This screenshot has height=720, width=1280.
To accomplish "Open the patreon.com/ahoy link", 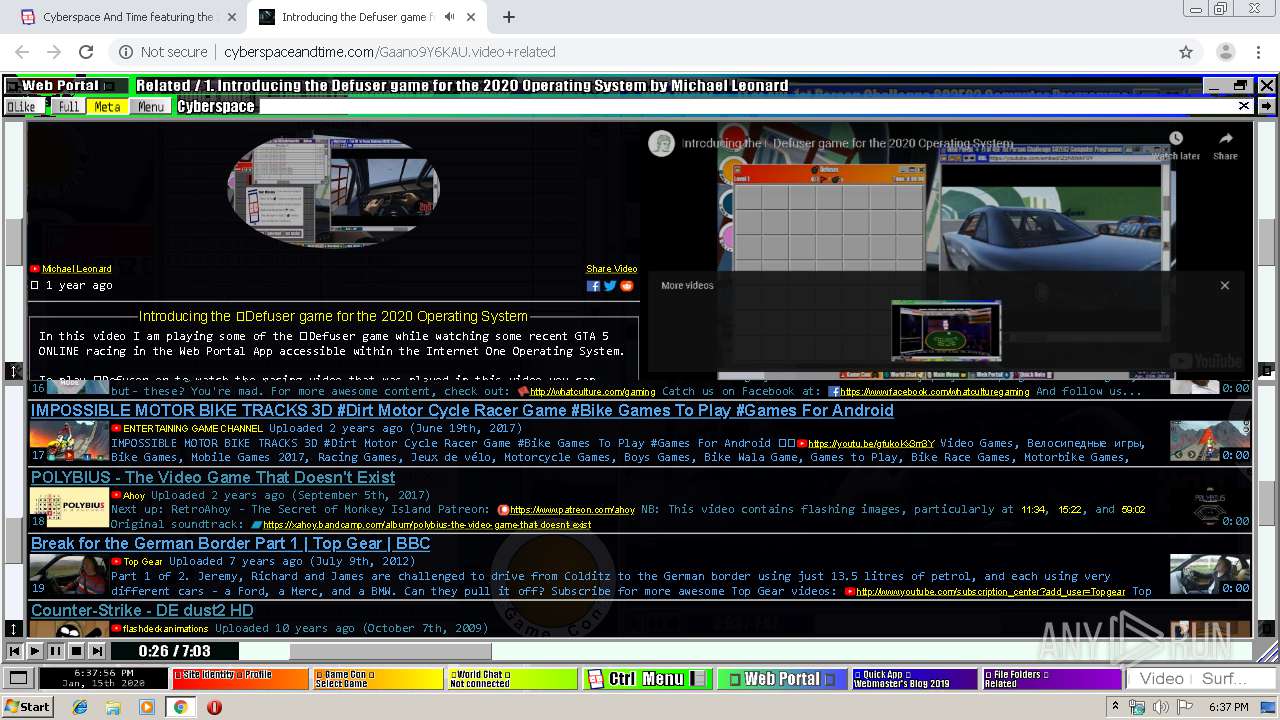I will tap(572, 510).
